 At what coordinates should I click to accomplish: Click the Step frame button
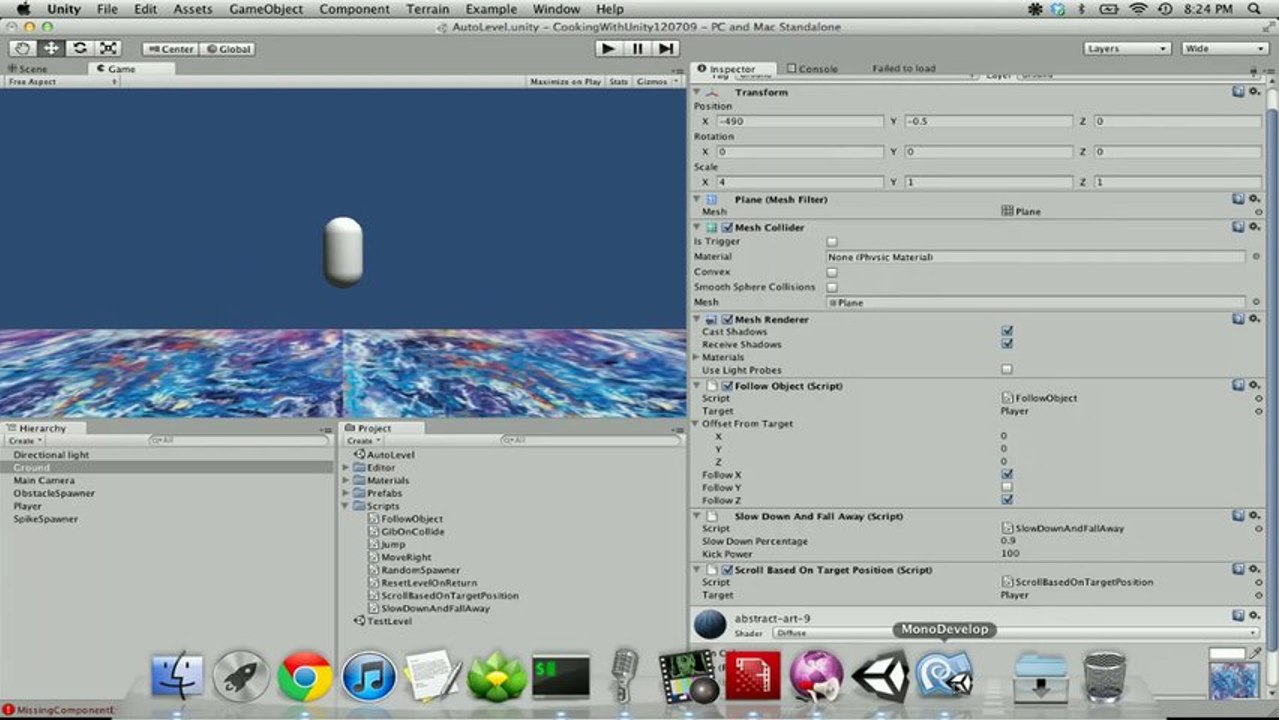pyautogui.click(x=666, y=48)
